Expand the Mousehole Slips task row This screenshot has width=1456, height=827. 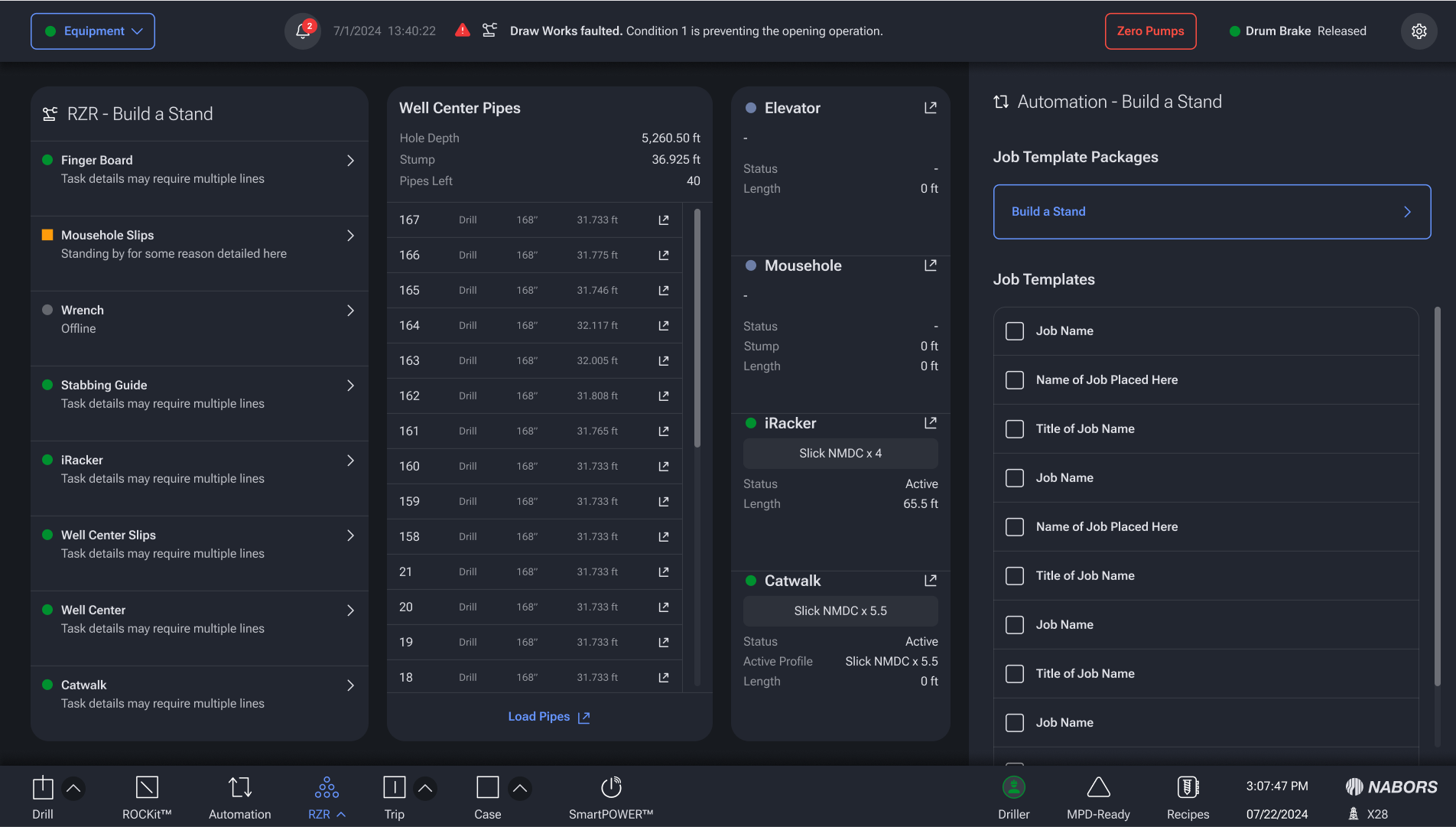(x=199, y=253)
